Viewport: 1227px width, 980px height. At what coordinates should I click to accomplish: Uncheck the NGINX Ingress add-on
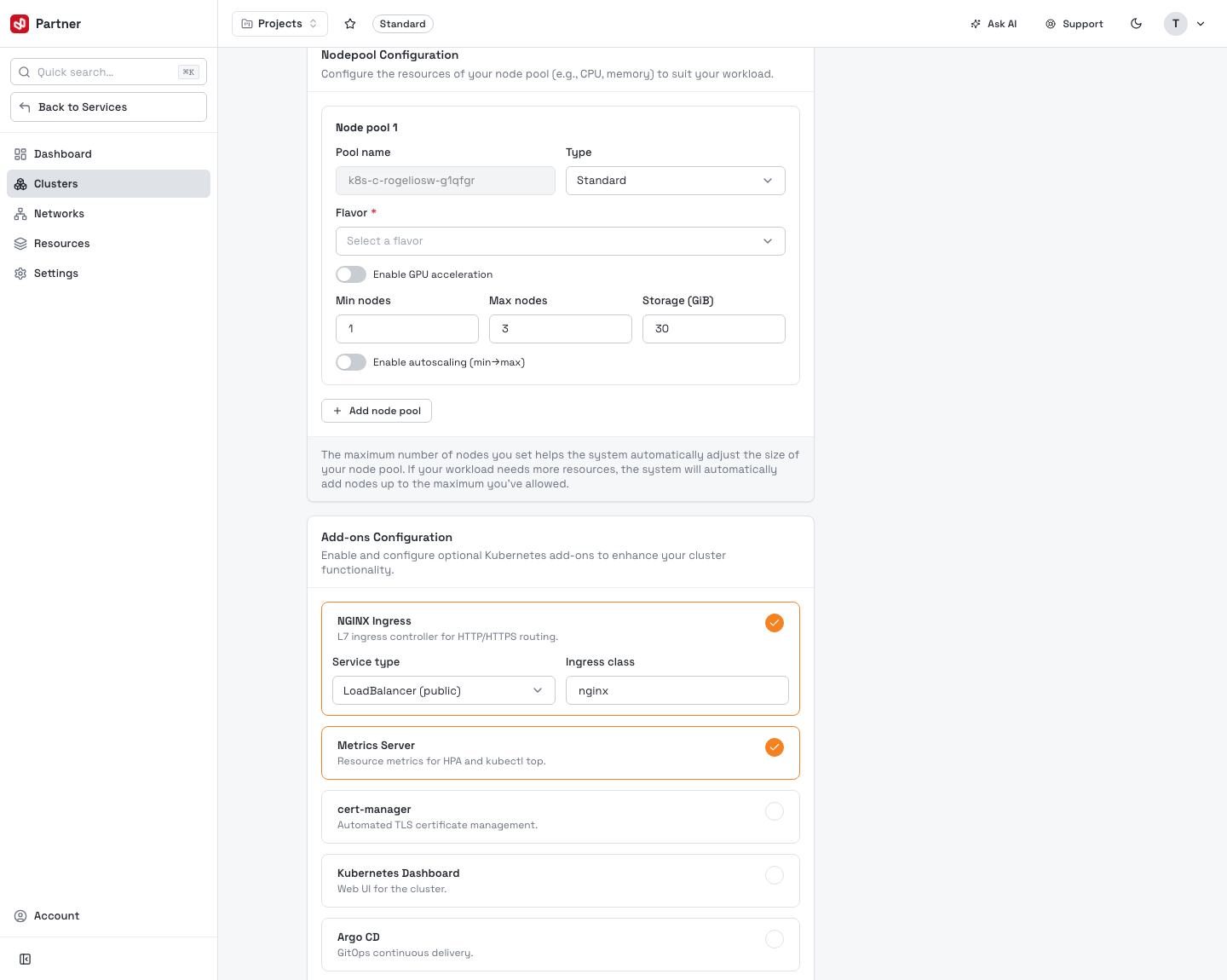point(775,623)
